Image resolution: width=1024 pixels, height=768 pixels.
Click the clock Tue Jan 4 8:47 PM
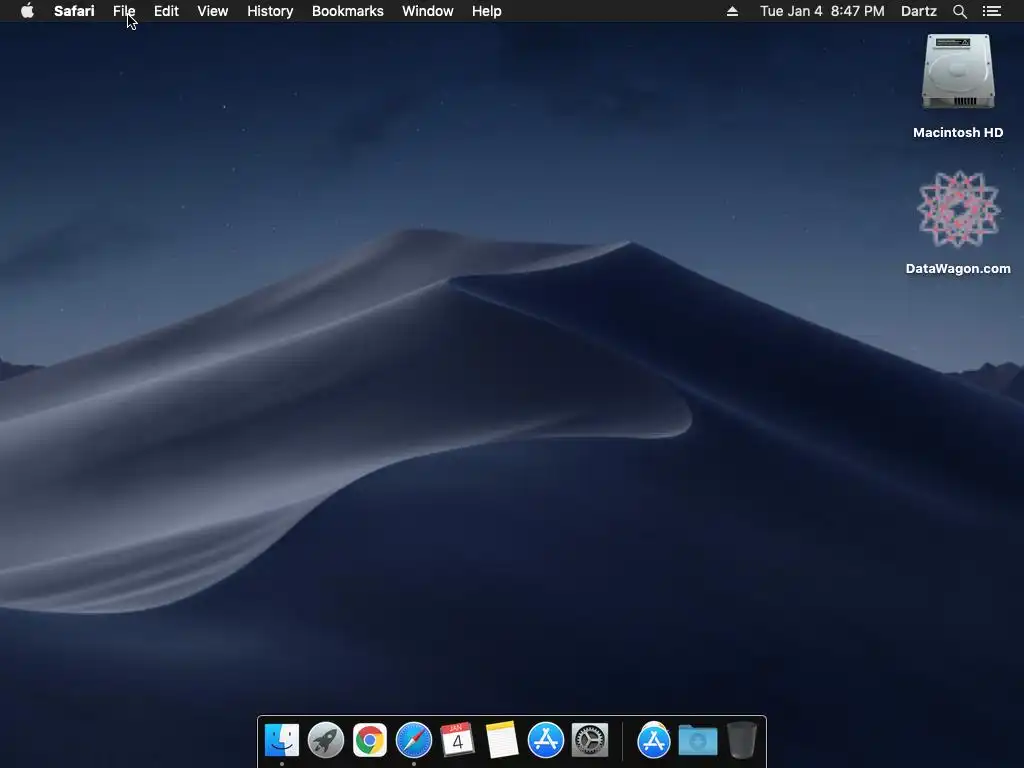coord(822,11)
